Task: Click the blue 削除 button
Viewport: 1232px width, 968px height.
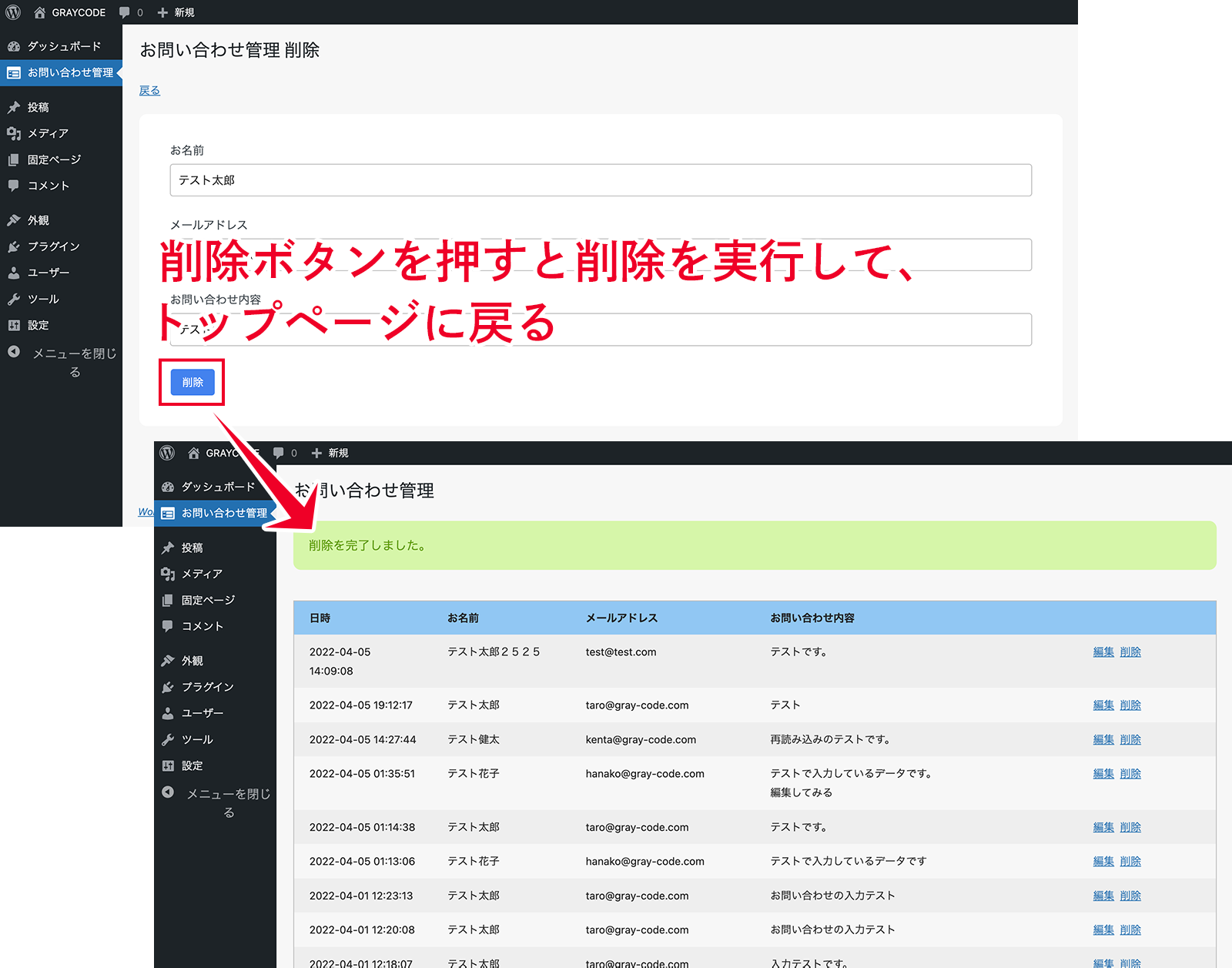Action: [x=192, y=382]
